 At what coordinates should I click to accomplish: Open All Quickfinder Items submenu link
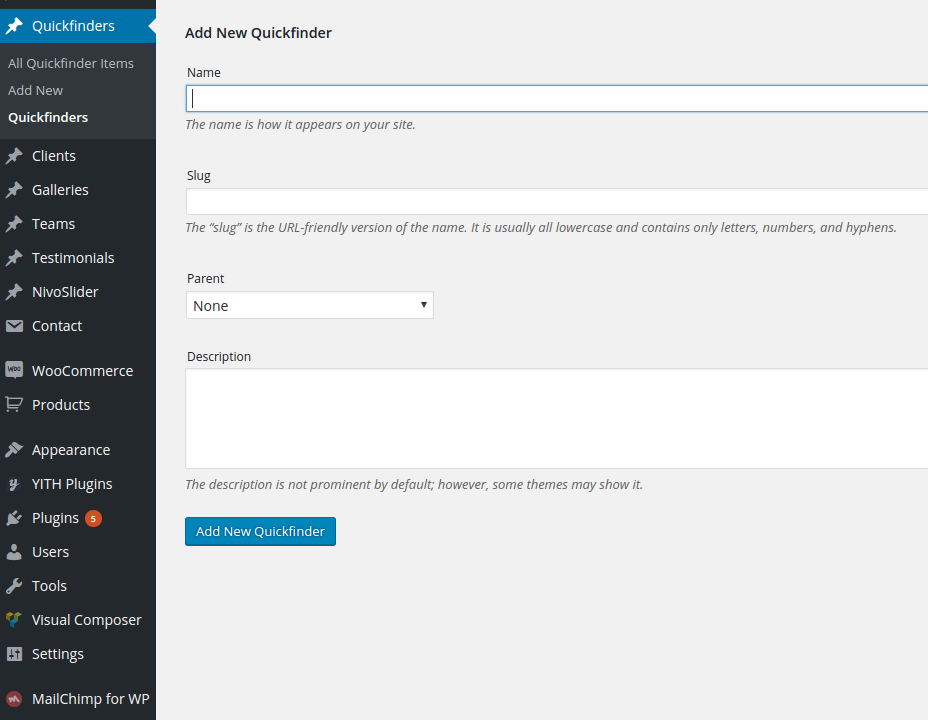tap(71, 63)
